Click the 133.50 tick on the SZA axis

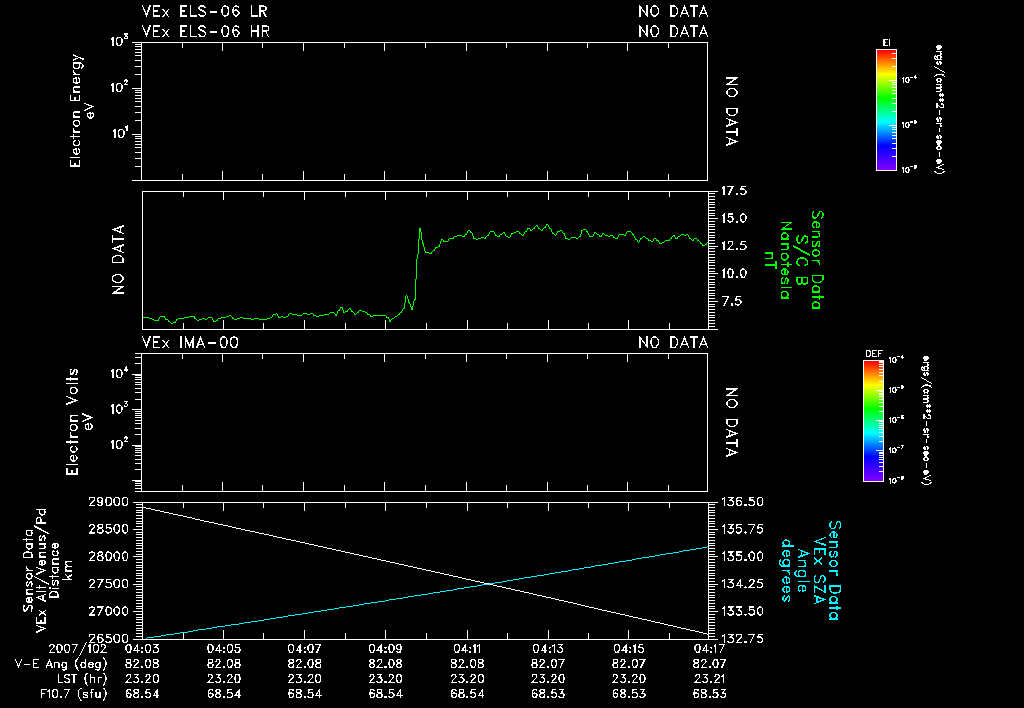pyautogui.click(x=743, y=611)
